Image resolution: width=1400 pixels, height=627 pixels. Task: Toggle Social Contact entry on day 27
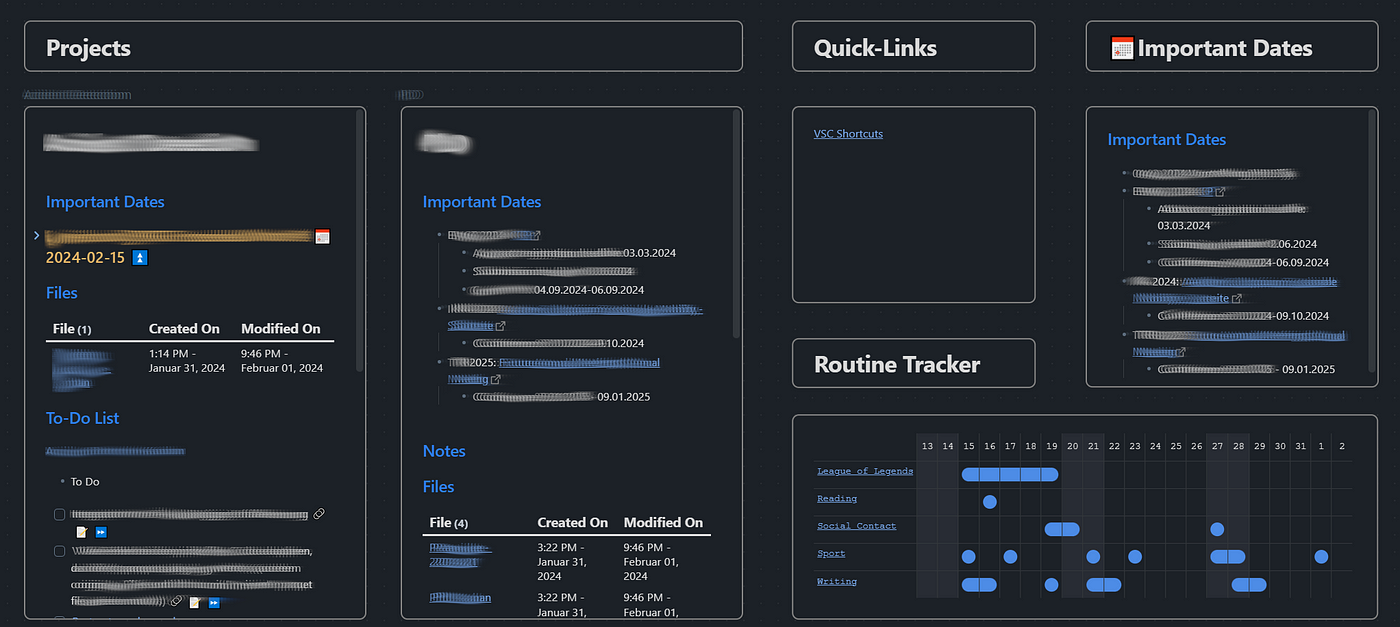click(1216, 529)
